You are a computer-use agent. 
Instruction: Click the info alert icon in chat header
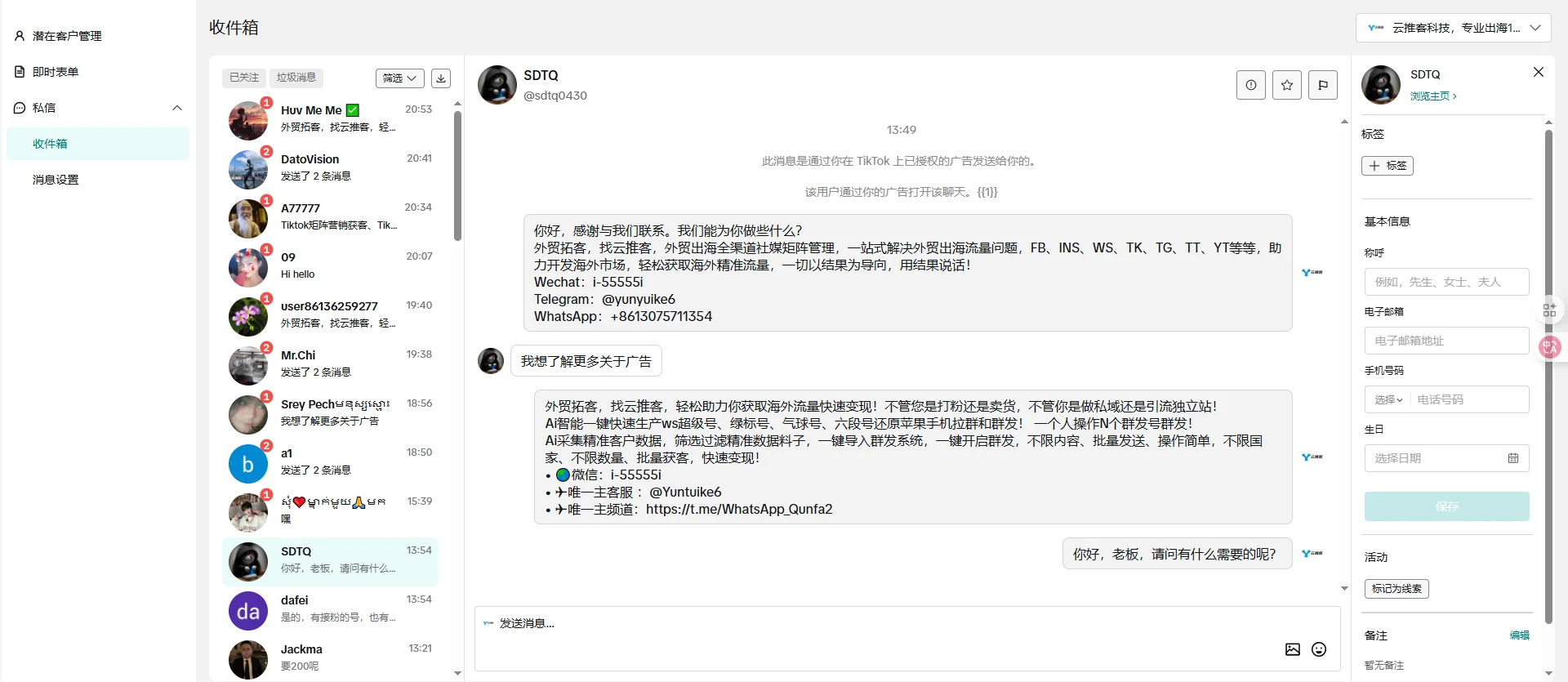[1251, 85]
